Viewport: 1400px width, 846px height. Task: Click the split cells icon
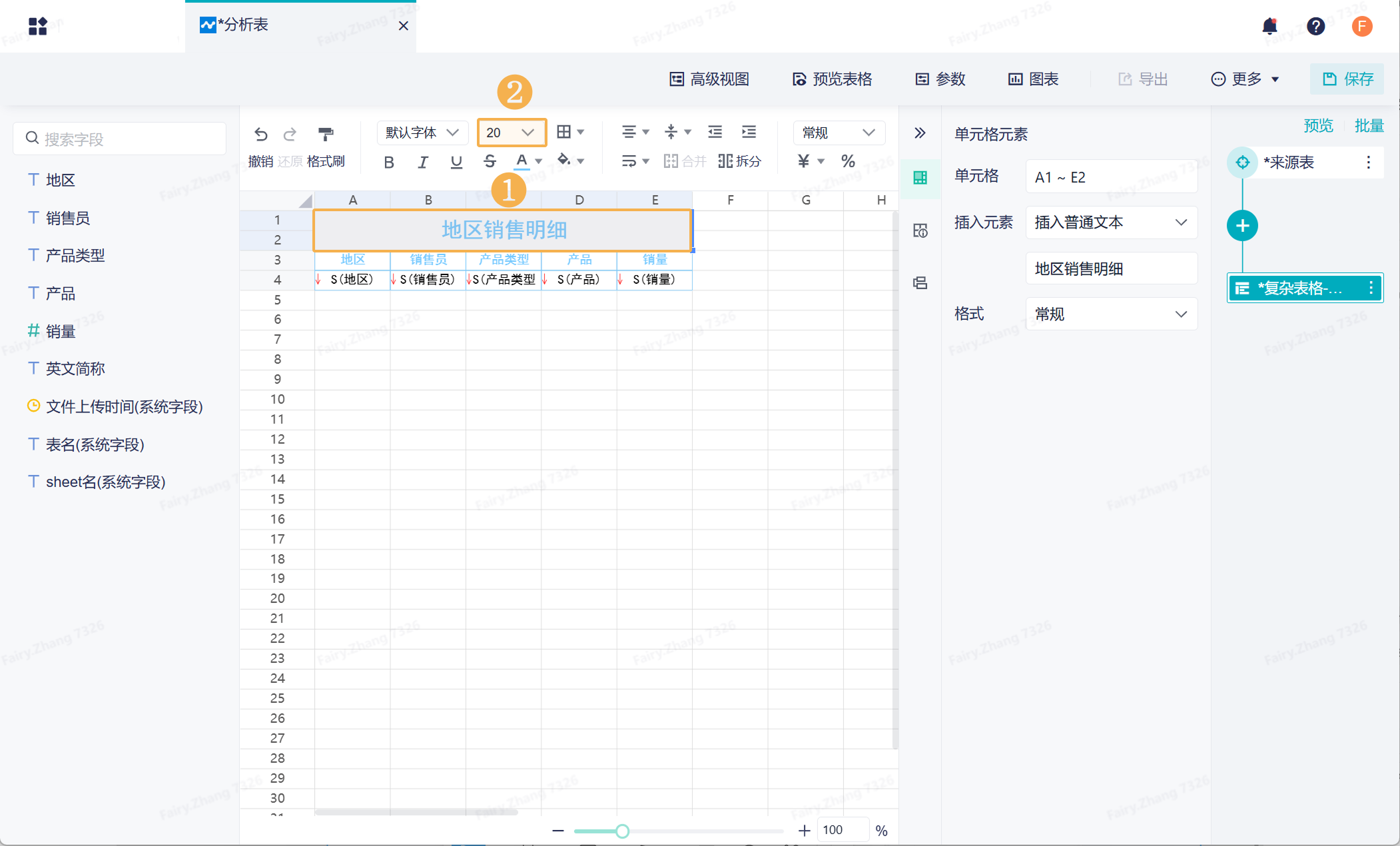point(725,161)
